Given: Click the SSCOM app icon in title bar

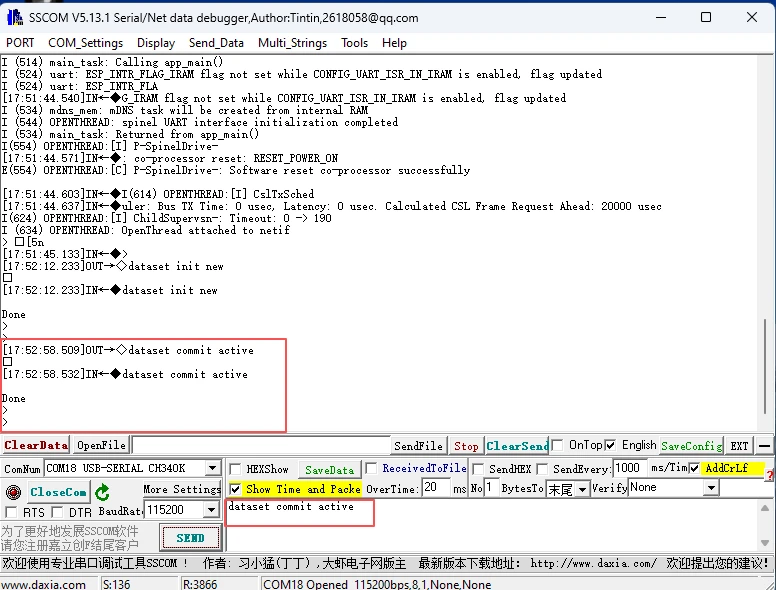Looking at the screenshot, I should 12,17.
